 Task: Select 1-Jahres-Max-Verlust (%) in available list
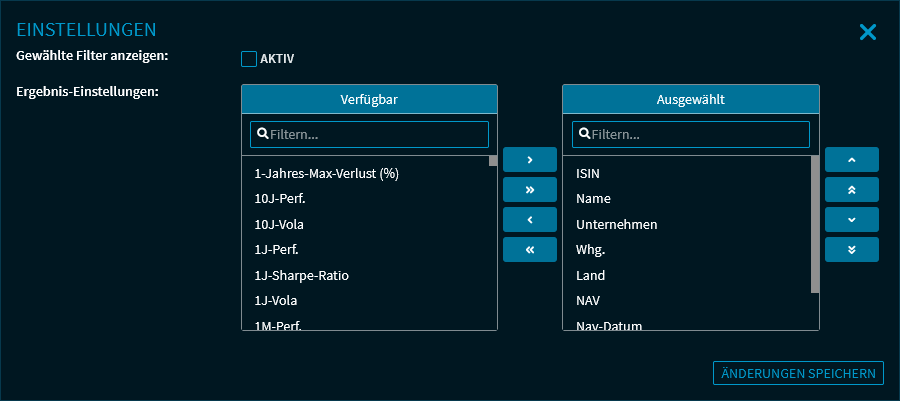[x=327, y=173]
